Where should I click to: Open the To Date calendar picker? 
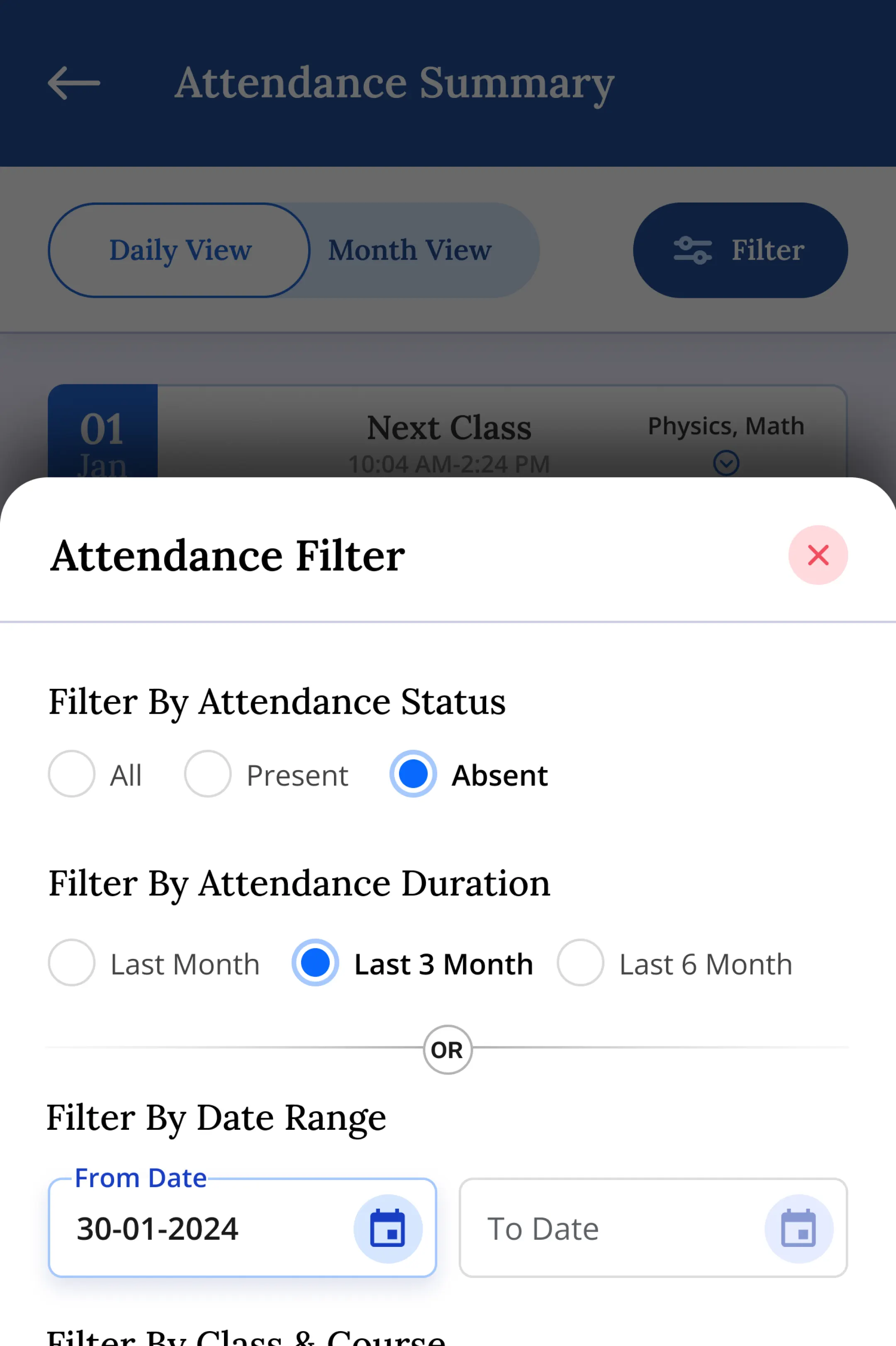pyautogui.click(x=798, y=1228)
